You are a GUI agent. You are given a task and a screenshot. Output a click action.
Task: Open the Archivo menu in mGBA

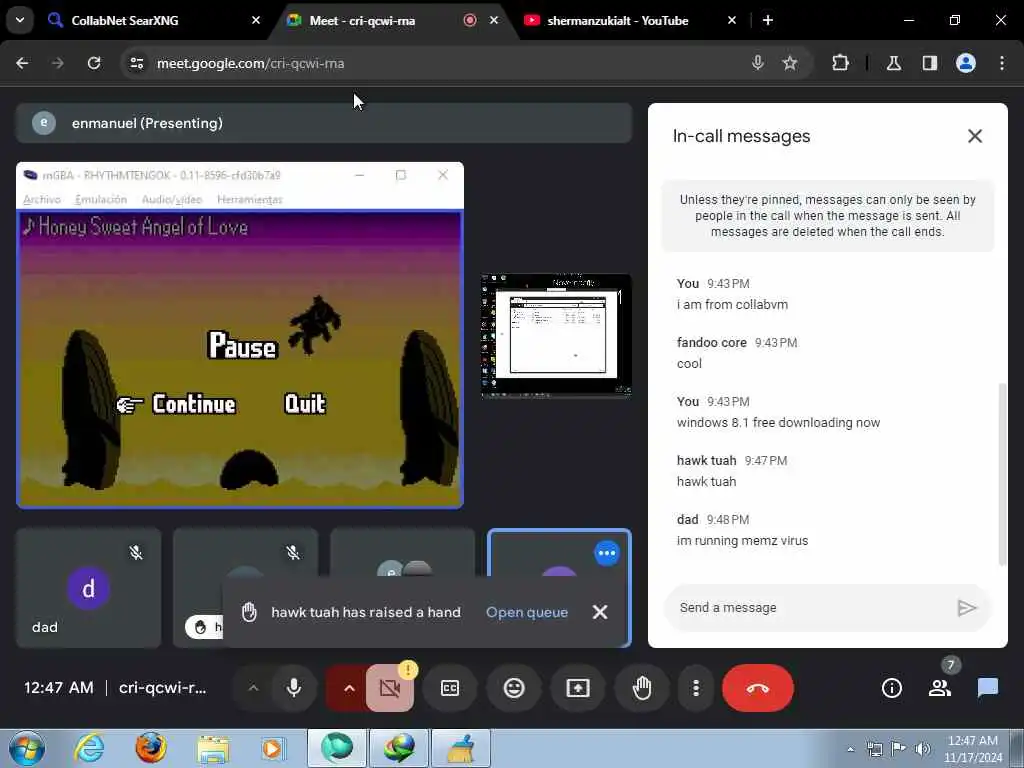pyautogui.click(x=42, y=200)
